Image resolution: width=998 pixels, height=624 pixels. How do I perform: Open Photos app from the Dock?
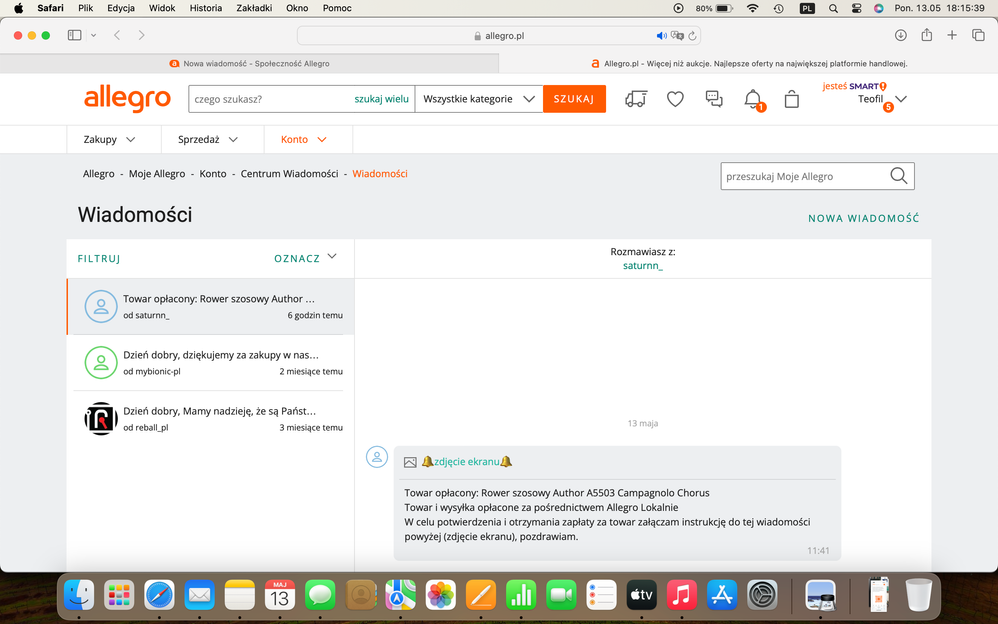coord(440,595)
